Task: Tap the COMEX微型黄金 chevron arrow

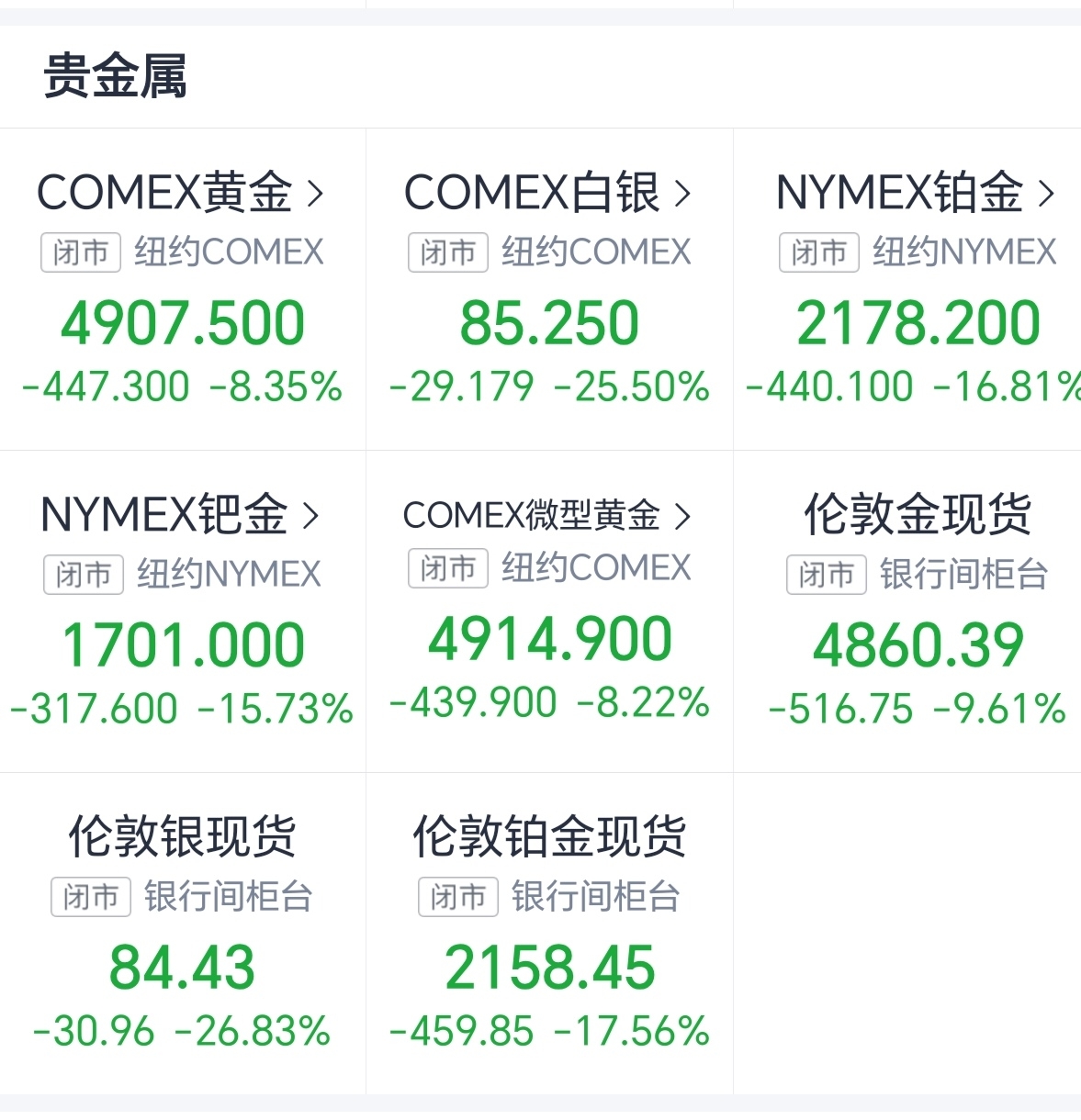Action: click(x=682, y=517)
